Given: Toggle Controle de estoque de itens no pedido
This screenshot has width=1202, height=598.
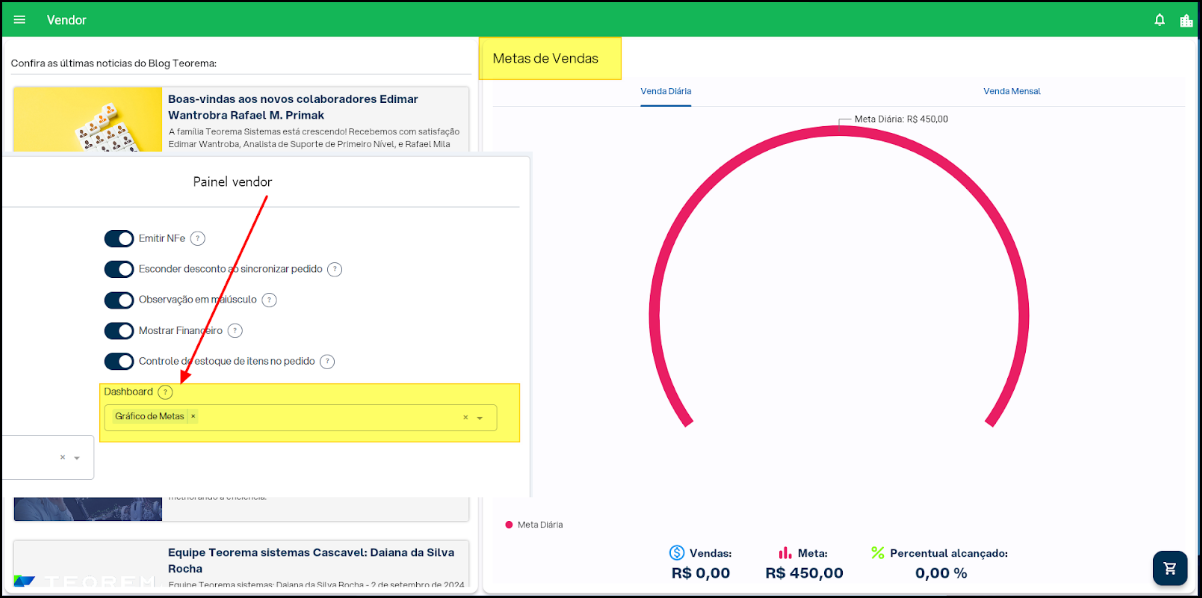Looking at the screenshot, I should click(119, 361).
